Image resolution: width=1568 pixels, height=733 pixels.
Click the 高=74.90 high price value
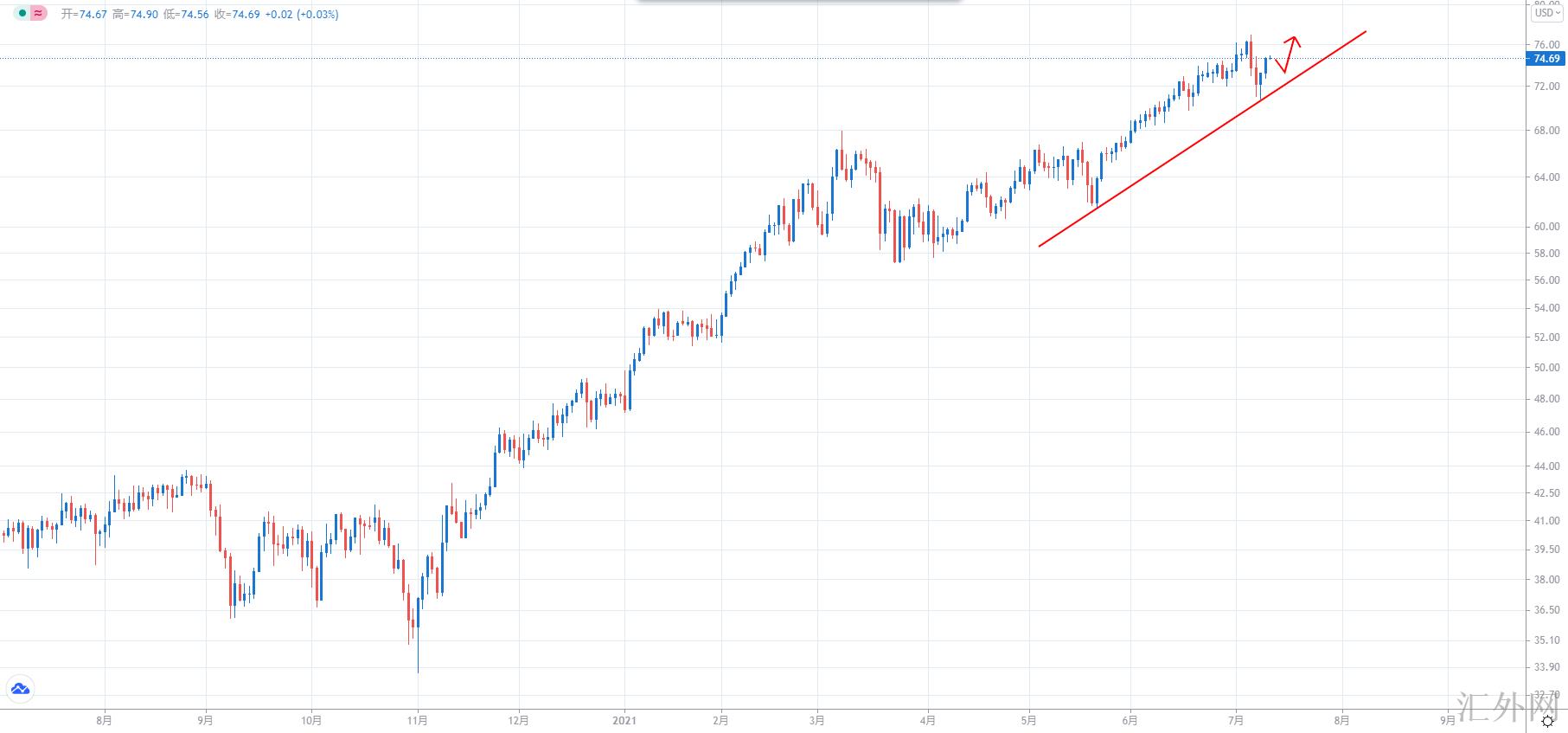point(135,15)
